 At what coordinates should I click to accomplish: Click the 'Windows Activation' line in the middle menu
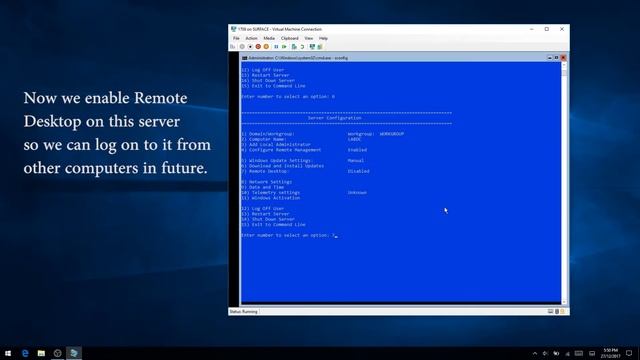pos(271,198)
